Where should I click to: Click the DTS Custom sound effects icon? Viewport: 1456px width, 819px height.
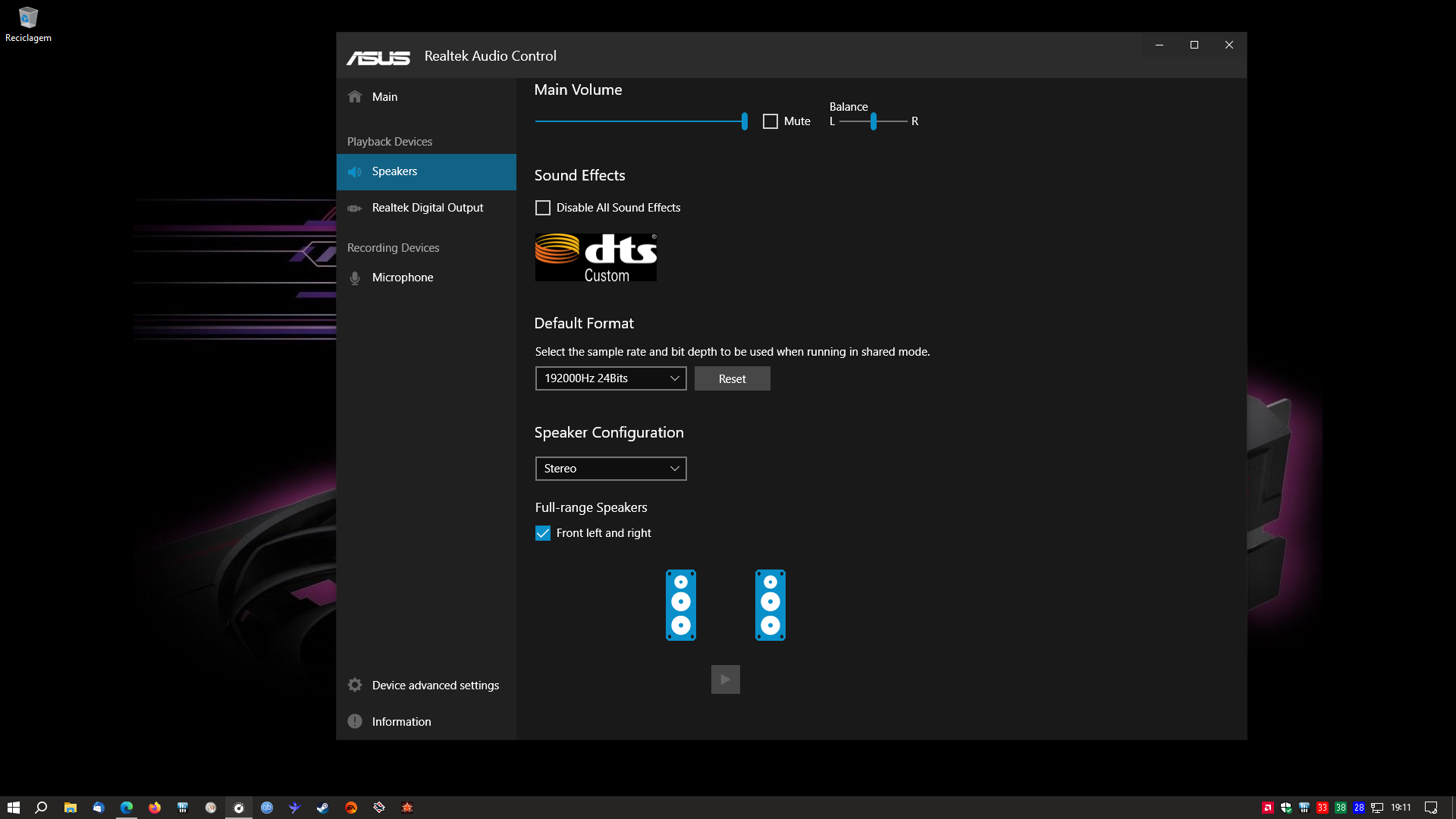(x=596, y=256)
